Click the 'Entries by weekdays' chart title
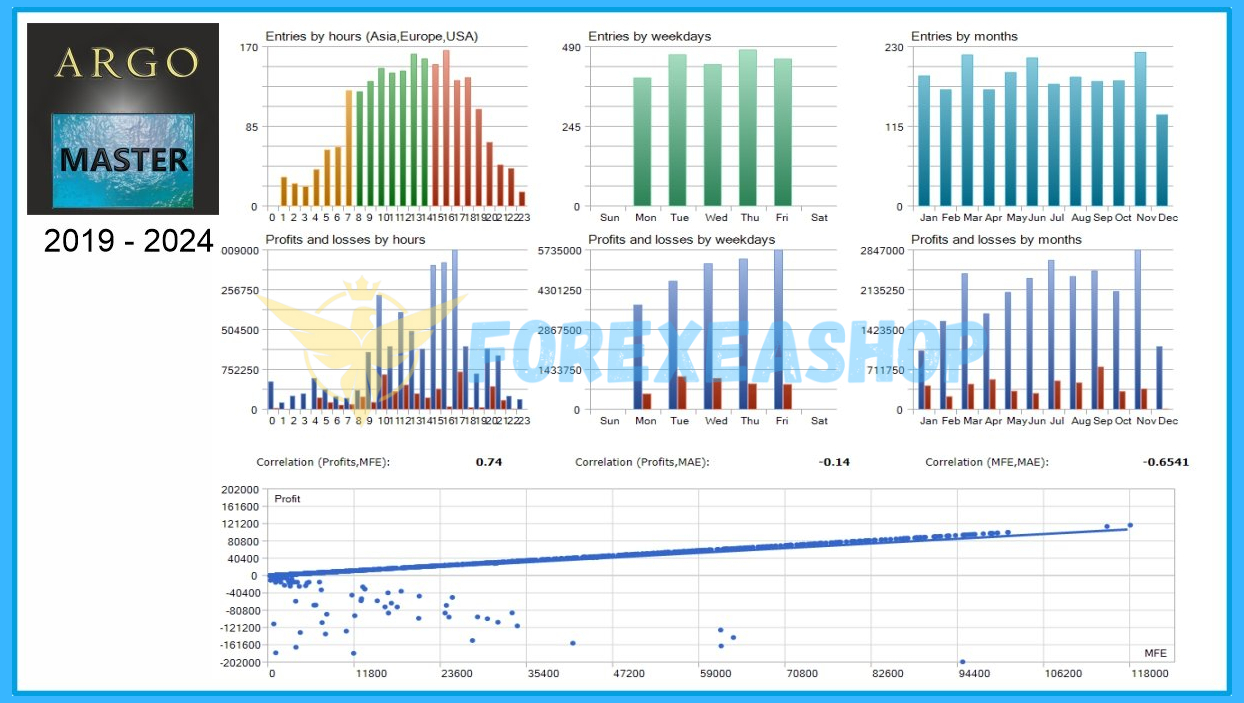Viewport: 1244px width, 703px height. [x=649, y=37]
